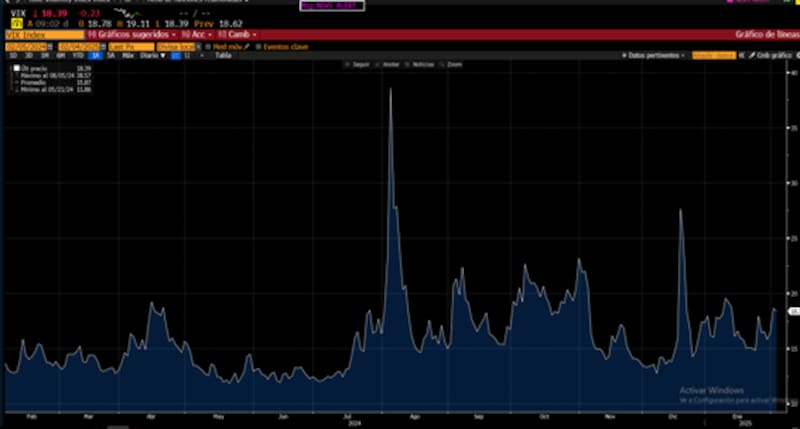This screenshot has width=800, height=429.
Task: Toggle the Últ precio legend checkbox
Action: point(17,67)
